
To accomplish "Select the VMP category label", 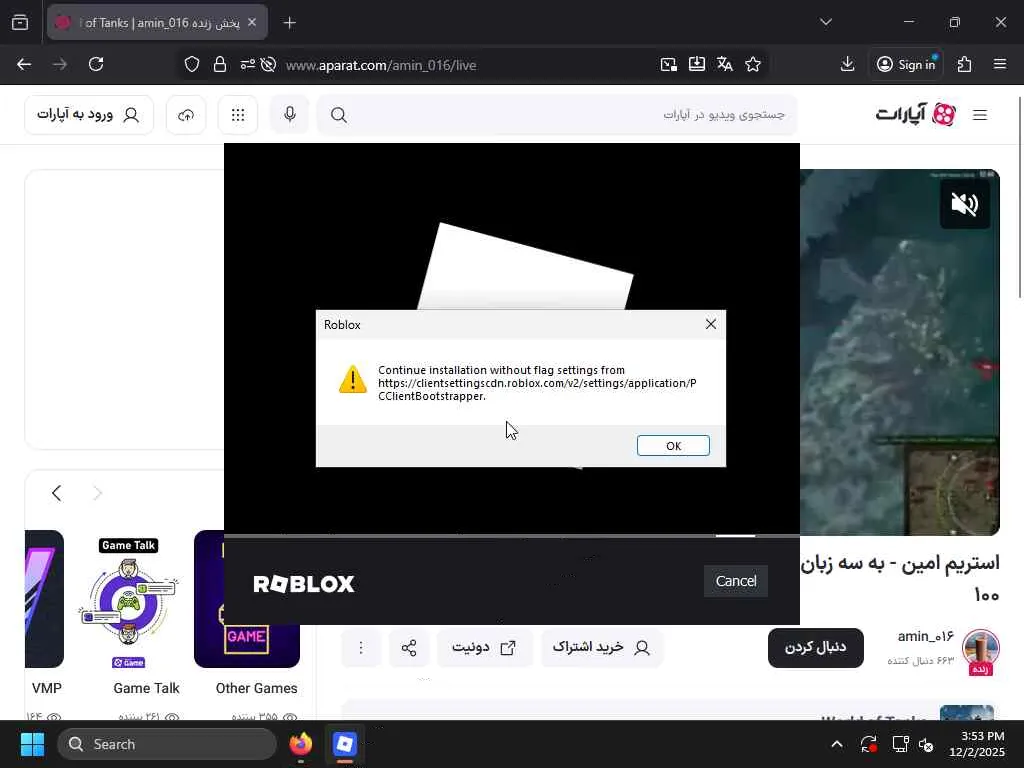I will click(47, 688).
